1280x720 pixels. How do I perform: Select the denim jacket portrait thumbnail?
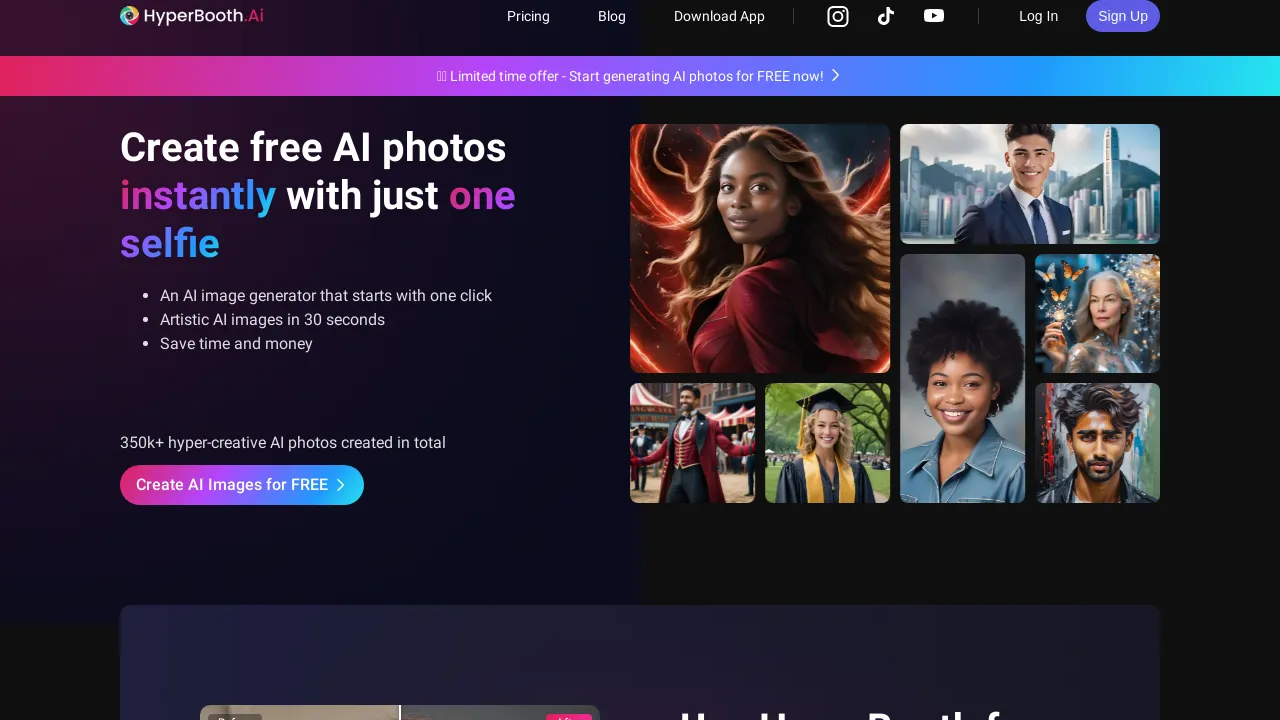(962, 378)
